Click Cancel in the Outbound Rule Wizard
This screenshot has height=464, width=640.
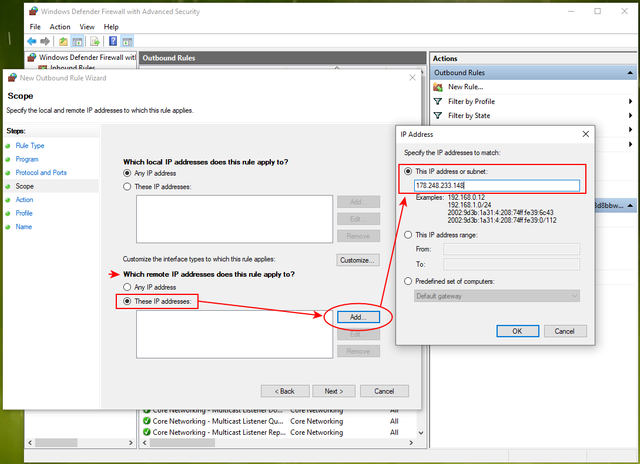pyautogui.click(x=384, y=391)
